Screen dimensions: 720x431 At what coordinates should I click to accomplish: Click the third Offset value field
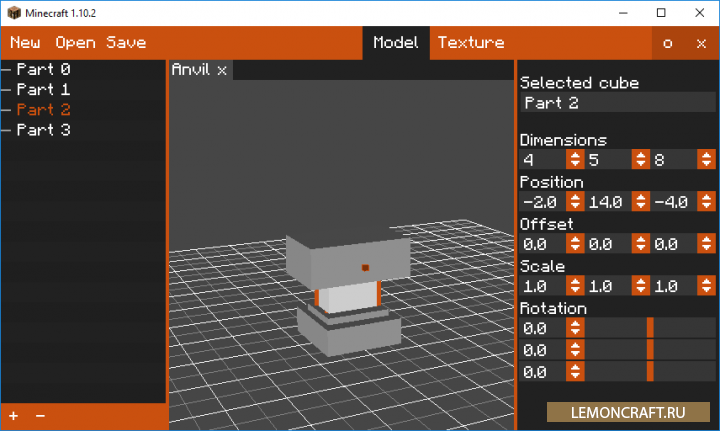tap(674, 244)
